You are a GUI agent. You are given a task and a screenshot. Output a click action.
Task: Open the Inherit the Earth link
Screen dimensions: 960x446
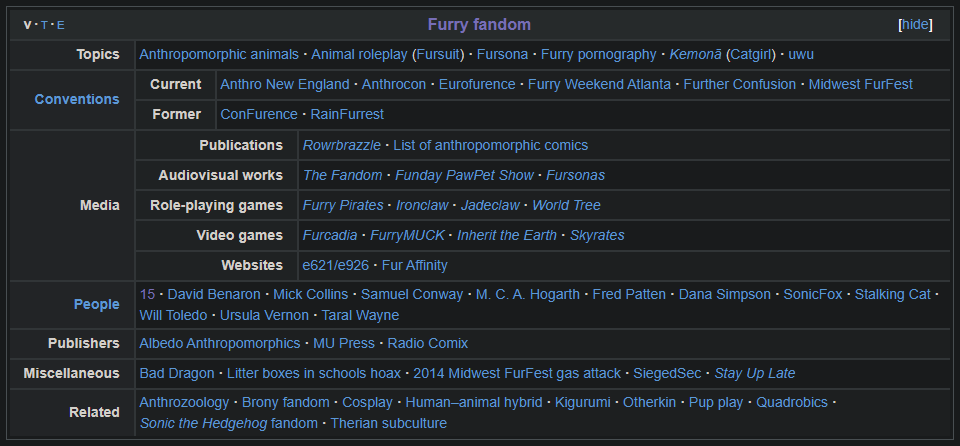pyautogui.click(x=506, y=236)
